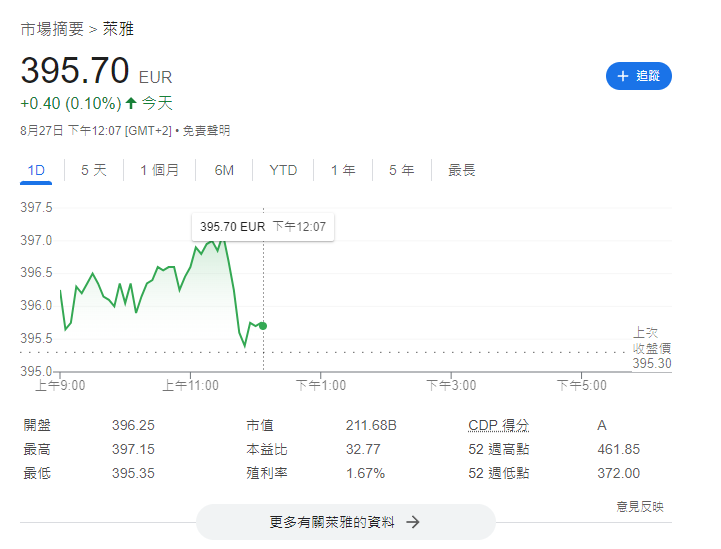Switch to the 1 年 range
The width and height of the screenshot is (721, 549).
click(x=343, y=170)
